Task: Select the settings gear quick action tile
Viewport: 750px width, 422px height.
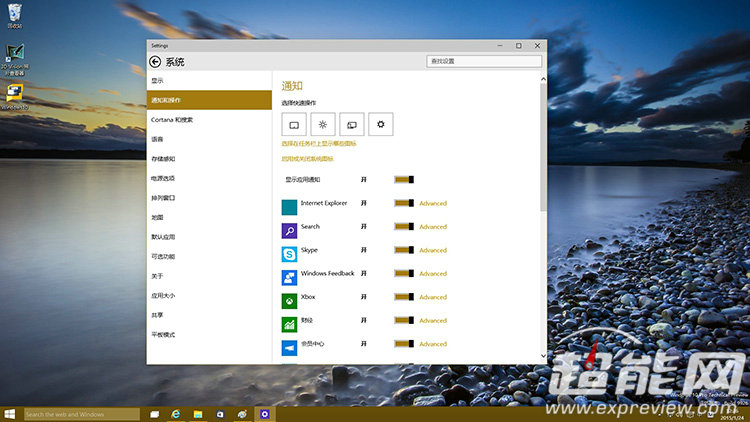Action: click(381, 124)
